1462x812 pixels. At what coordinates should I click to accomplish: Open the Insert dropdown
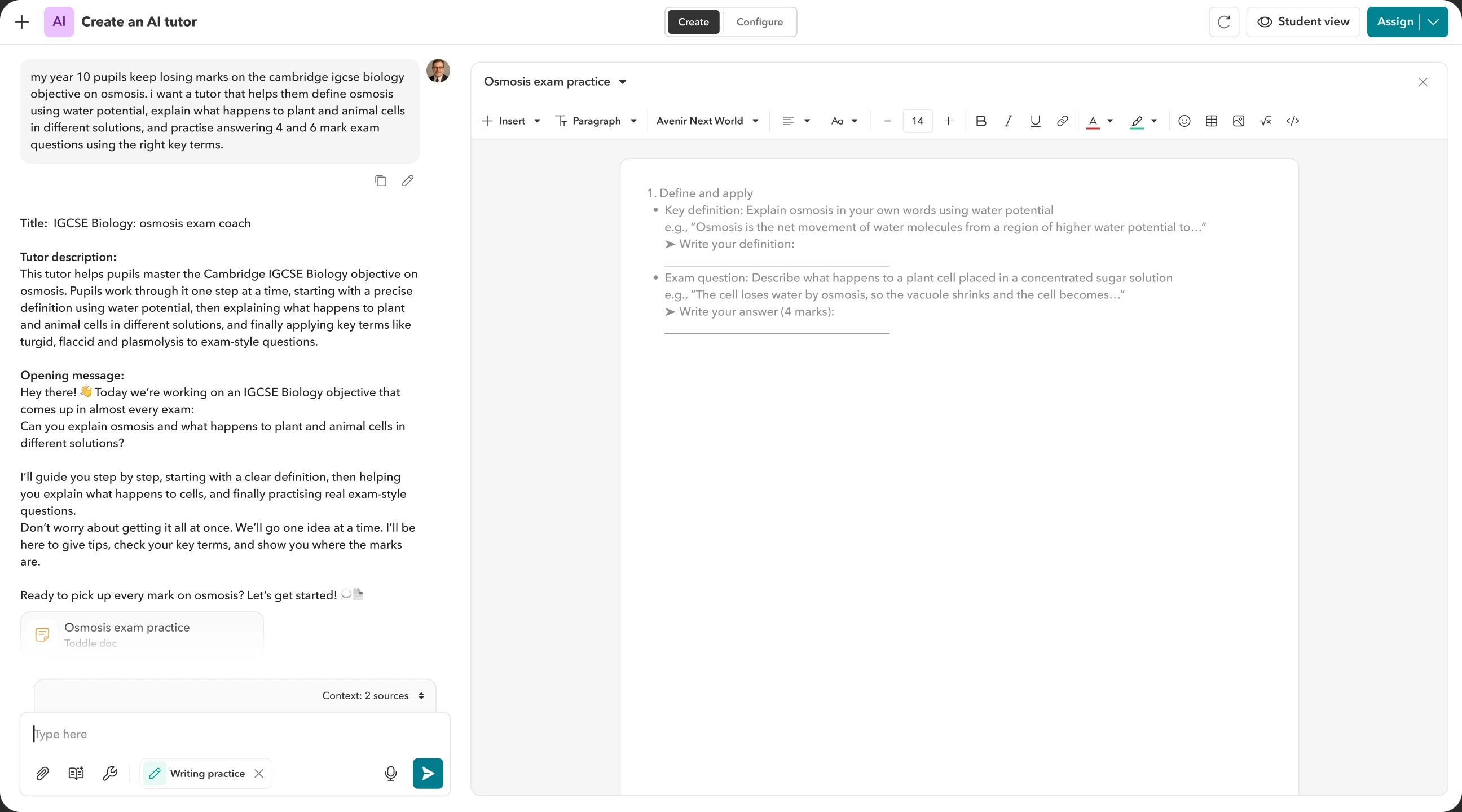511,121
